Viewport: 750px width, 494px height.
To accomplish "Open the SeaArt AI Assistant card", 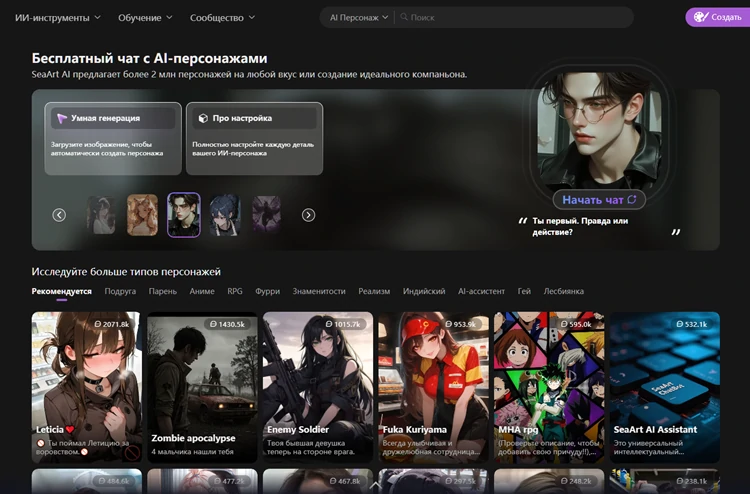I will point(664,385).
